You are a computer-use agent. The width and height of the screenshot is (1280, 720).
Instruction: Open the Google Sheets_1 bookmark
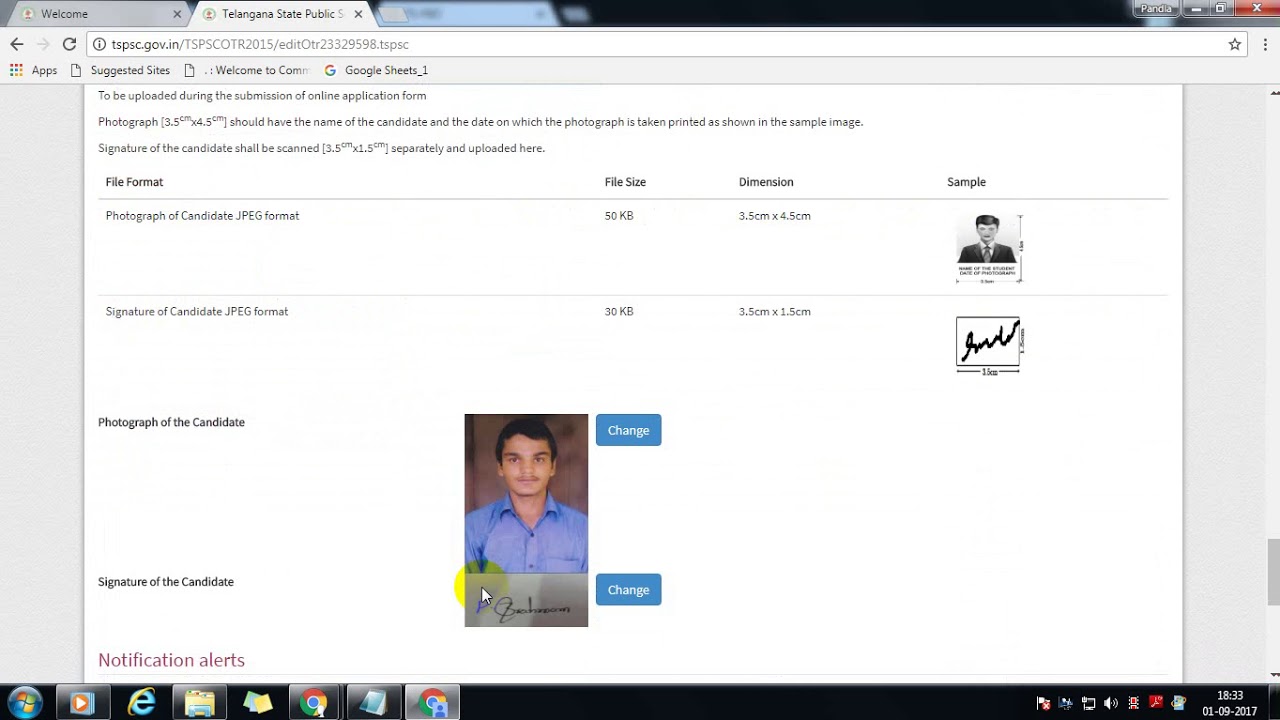(x=376, y=70)
